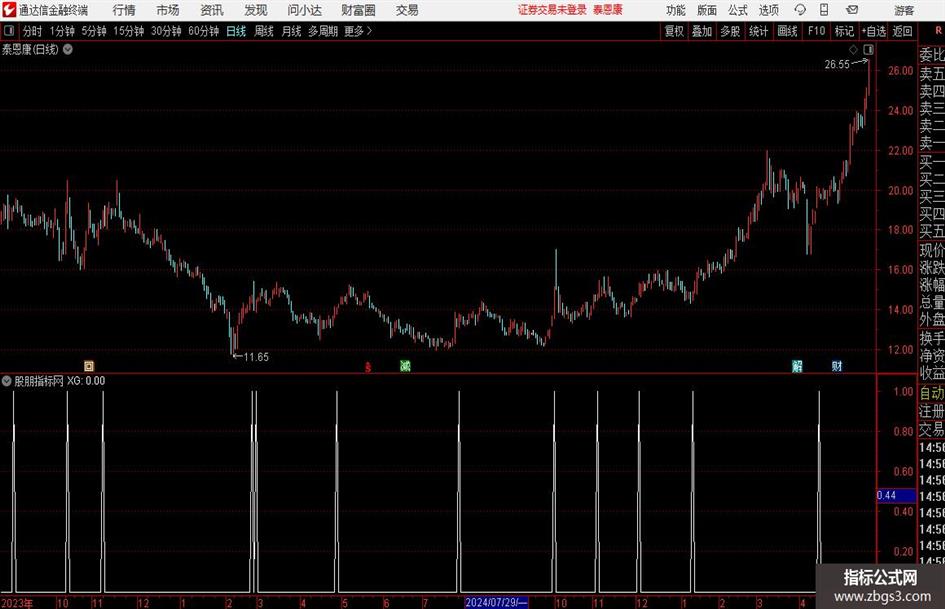The width and height of the screenshot is (945, 609).
Task: Open the 版面 menu
Action: coord(706,10)
